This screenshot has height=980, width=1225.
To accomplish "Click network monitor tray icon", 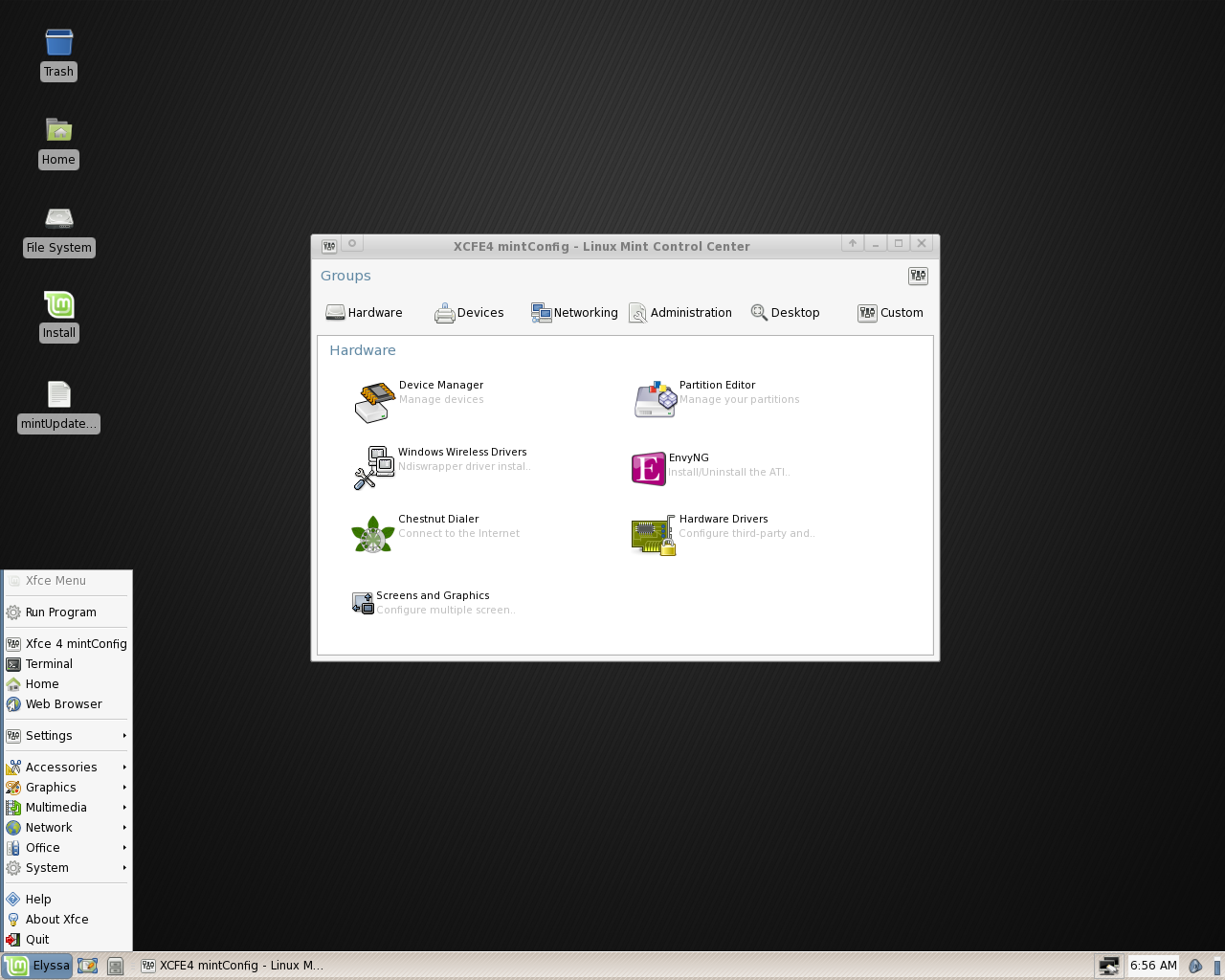I will click(1108, 966).
